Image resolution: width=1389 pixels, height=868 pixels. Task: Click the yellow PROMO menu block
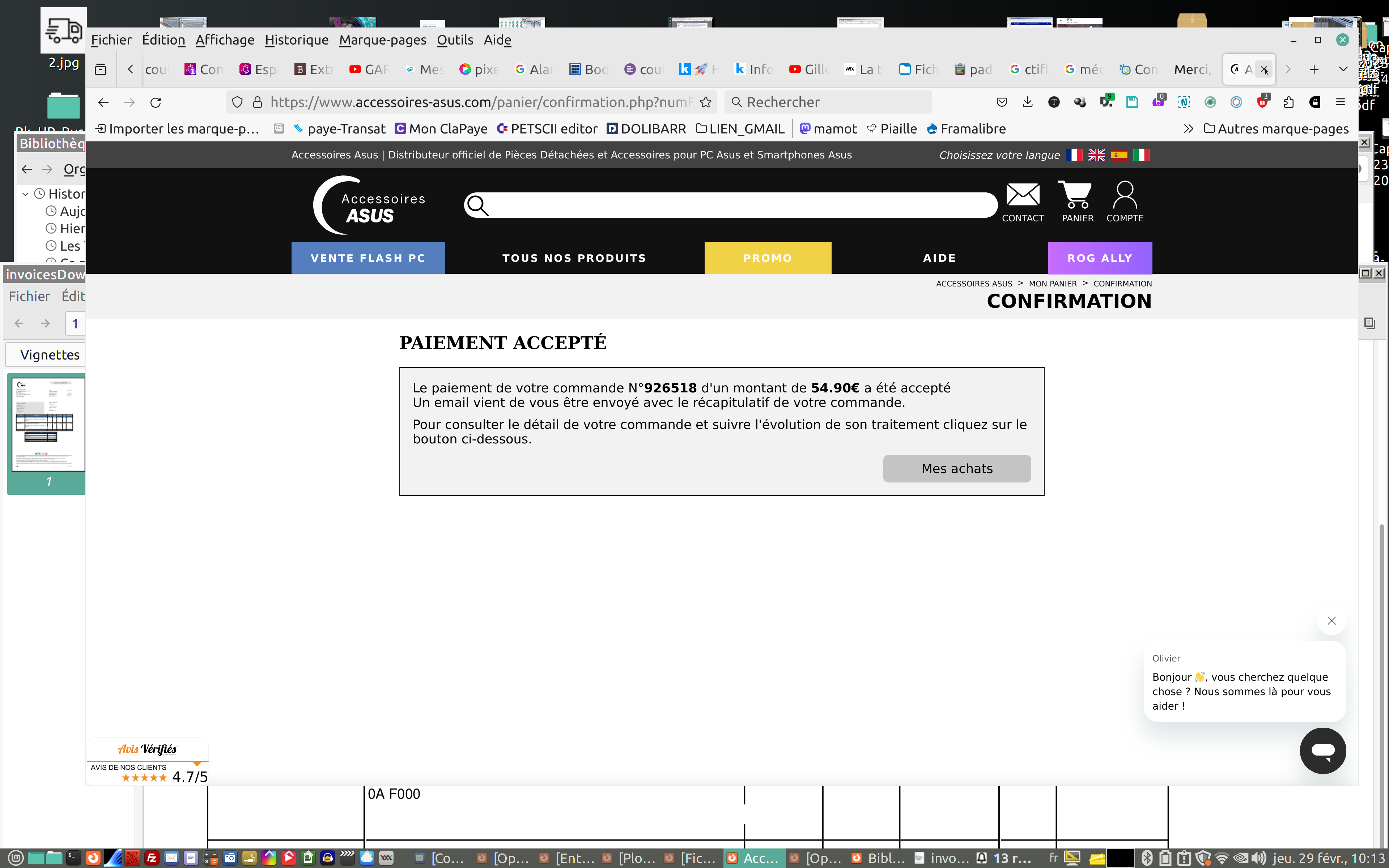point(768,258)
